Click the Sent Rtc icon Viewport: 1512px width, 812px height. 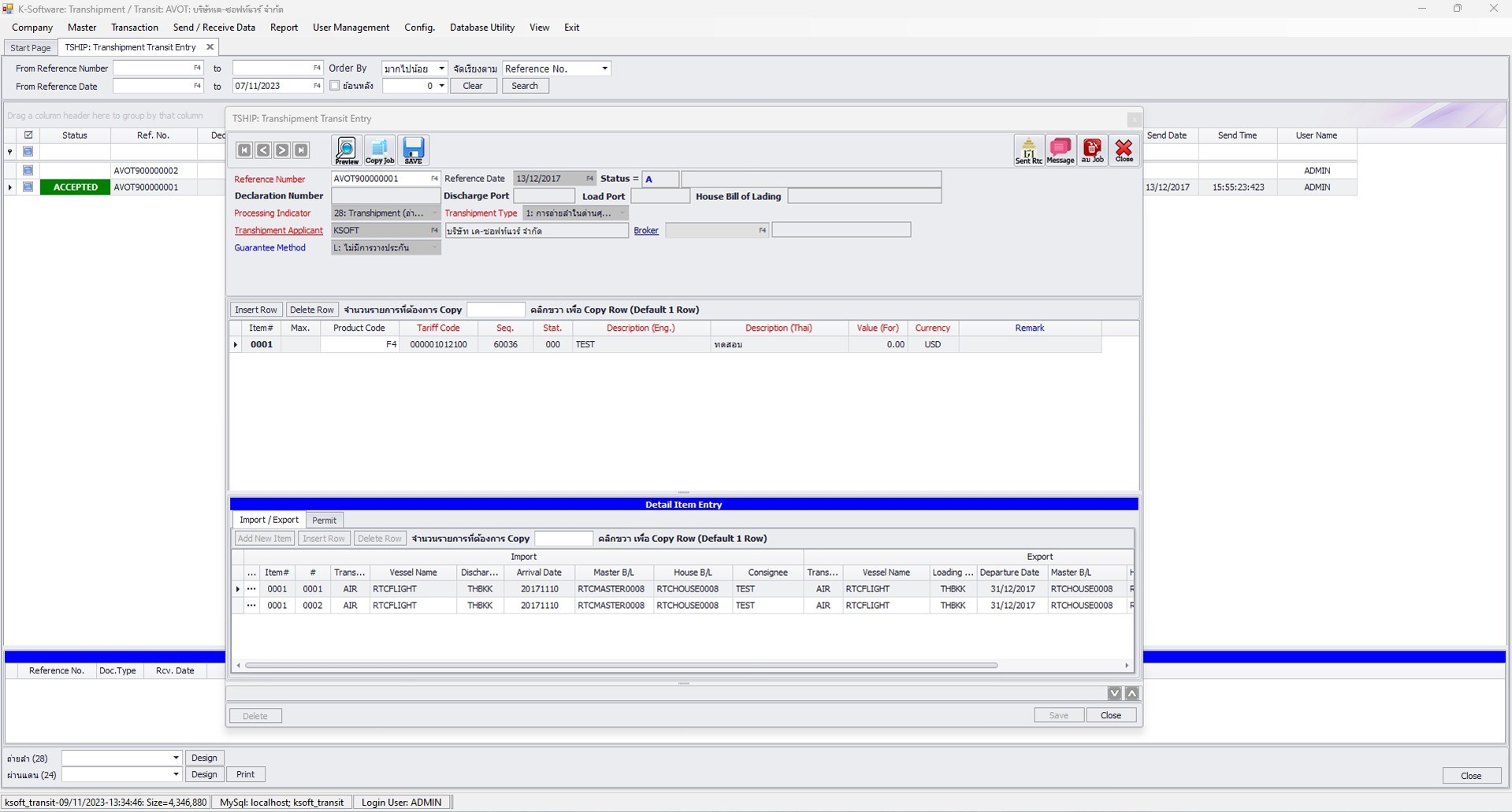[x=1028, y=150]
